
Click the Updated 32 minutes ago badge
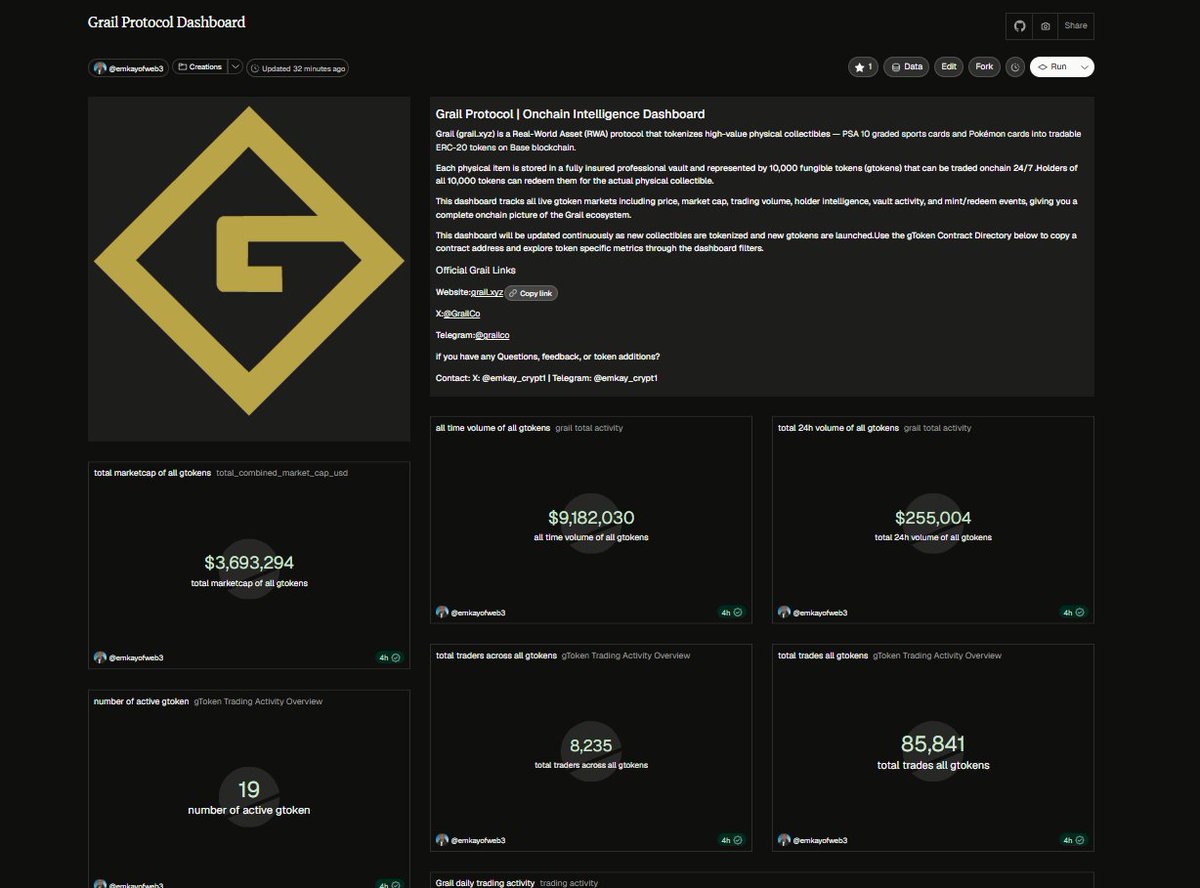(298, 68)
